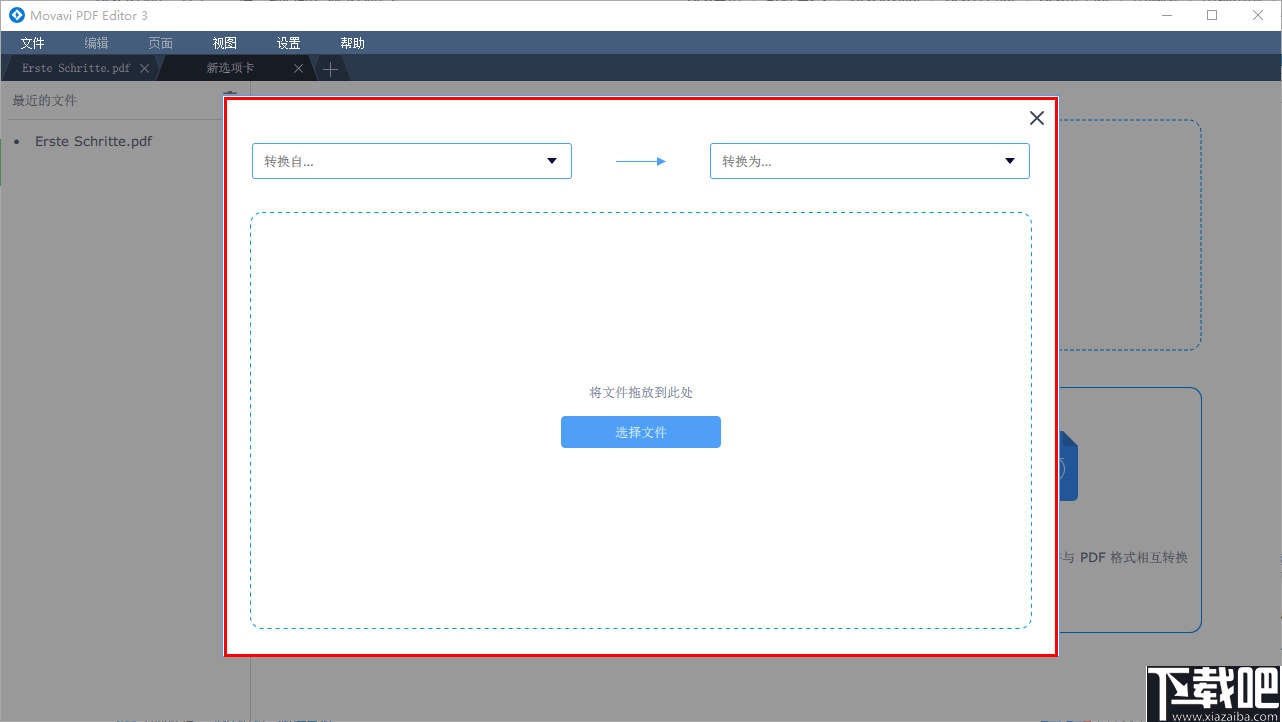Image resolution: width=1282 pixels, height=722 pixels.
Task: Open the 设置 menu
Action: tap(288, 42)
